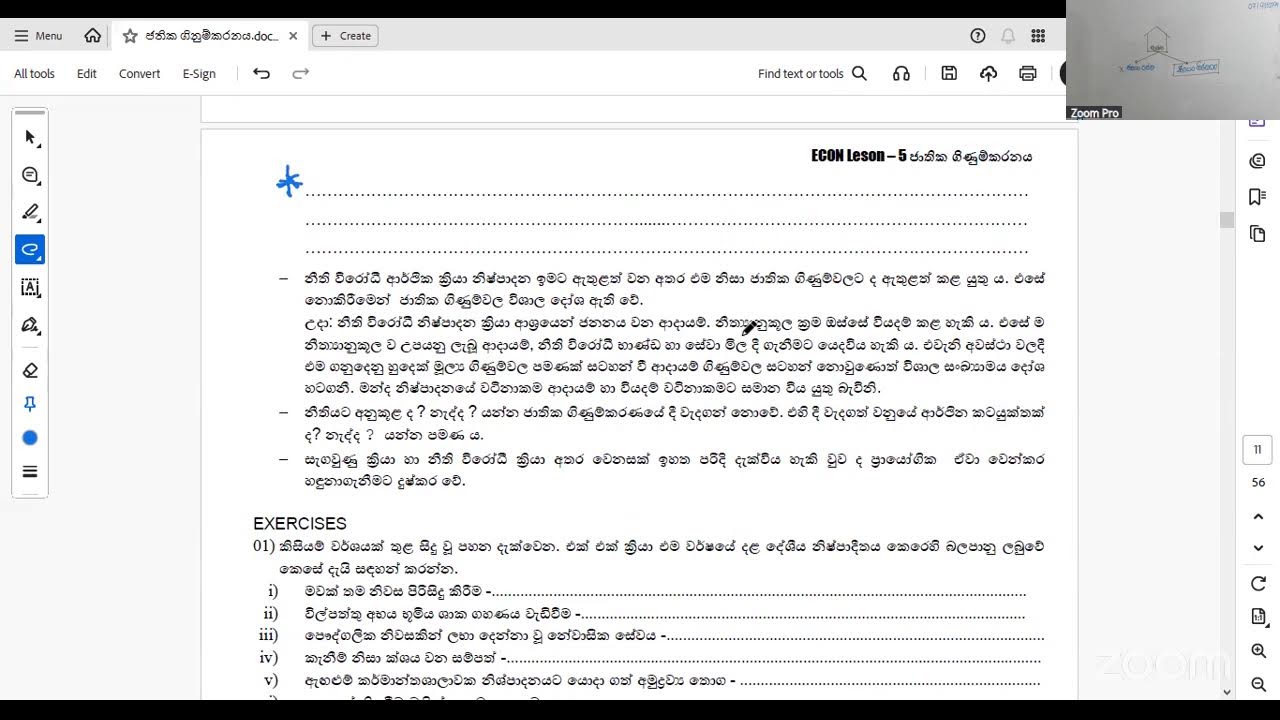Image resolution: width=1280 pixels, height=720 pixels.
Task: Go to the Home icon
Action: click(x=93, y=35)
